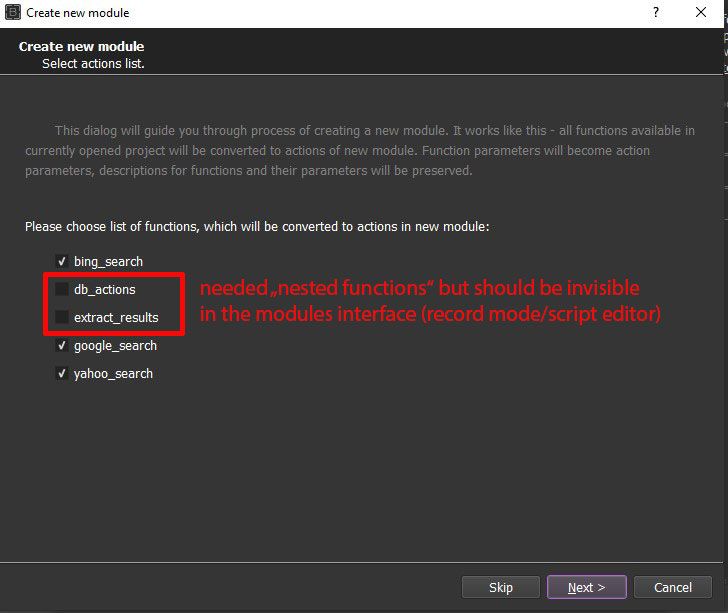Tick the extract_results checkbox
This screenshot has width=728, height=613.
point(62,317)
